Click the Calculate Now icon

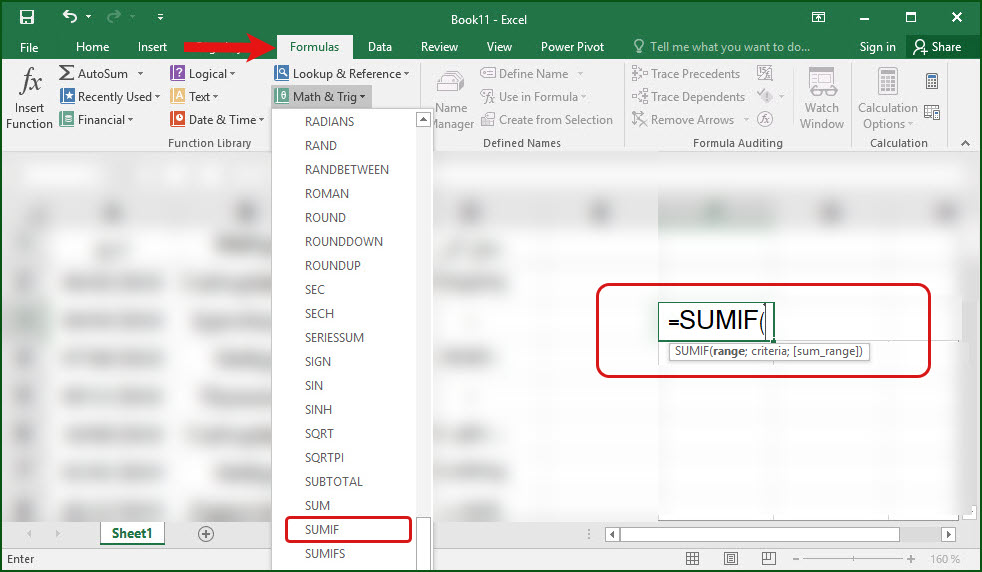click(x=932, y=81)
